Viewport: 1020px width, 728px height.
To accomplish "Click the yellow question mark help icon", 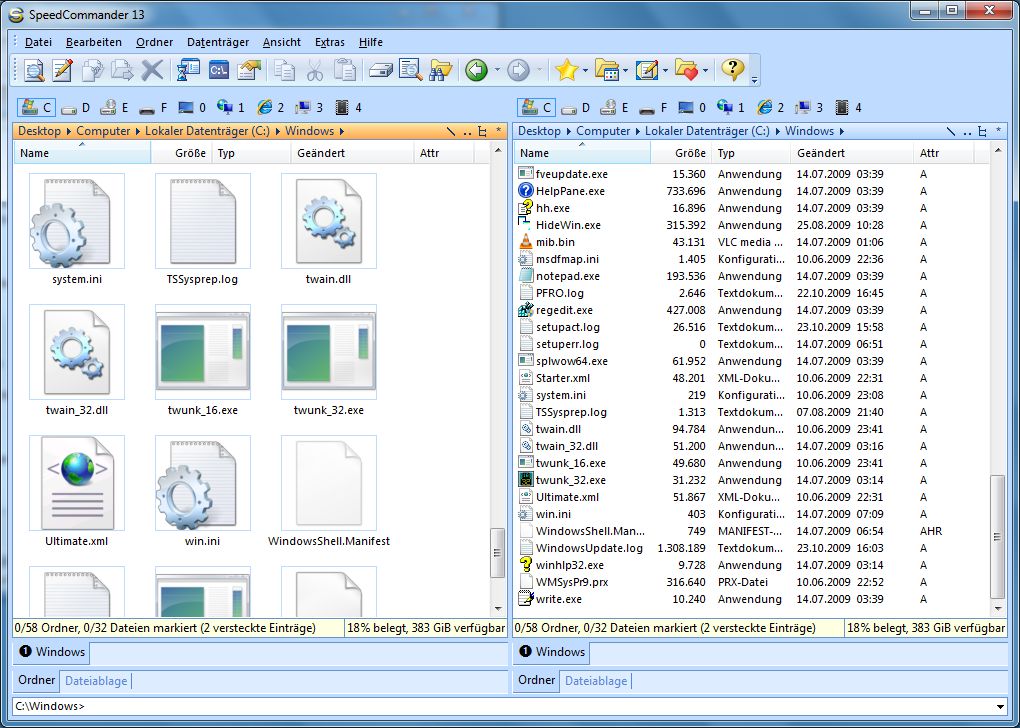I will (732, 69).
